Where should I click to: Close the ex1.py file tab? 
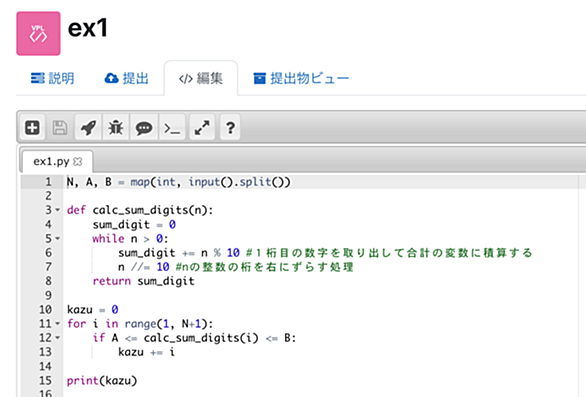(x=77, y=161)
